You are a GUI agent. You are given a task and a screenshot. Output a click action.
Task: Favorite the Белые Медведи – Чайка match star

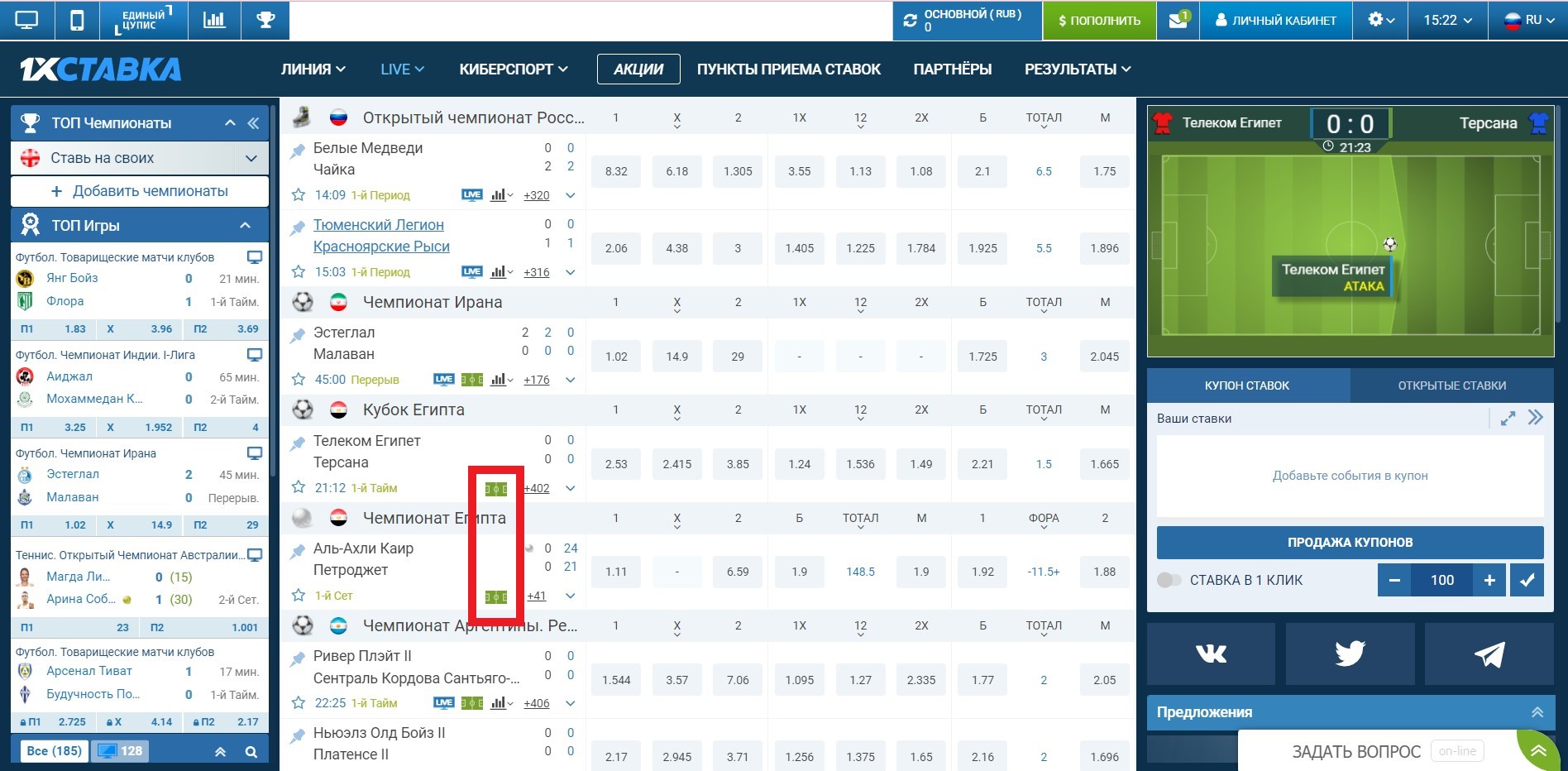tap(299, 195)
